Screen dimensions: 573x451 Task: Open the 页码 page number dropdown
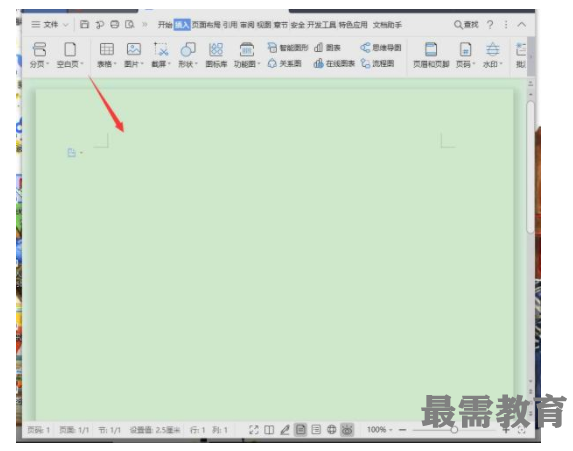(465, 55)
